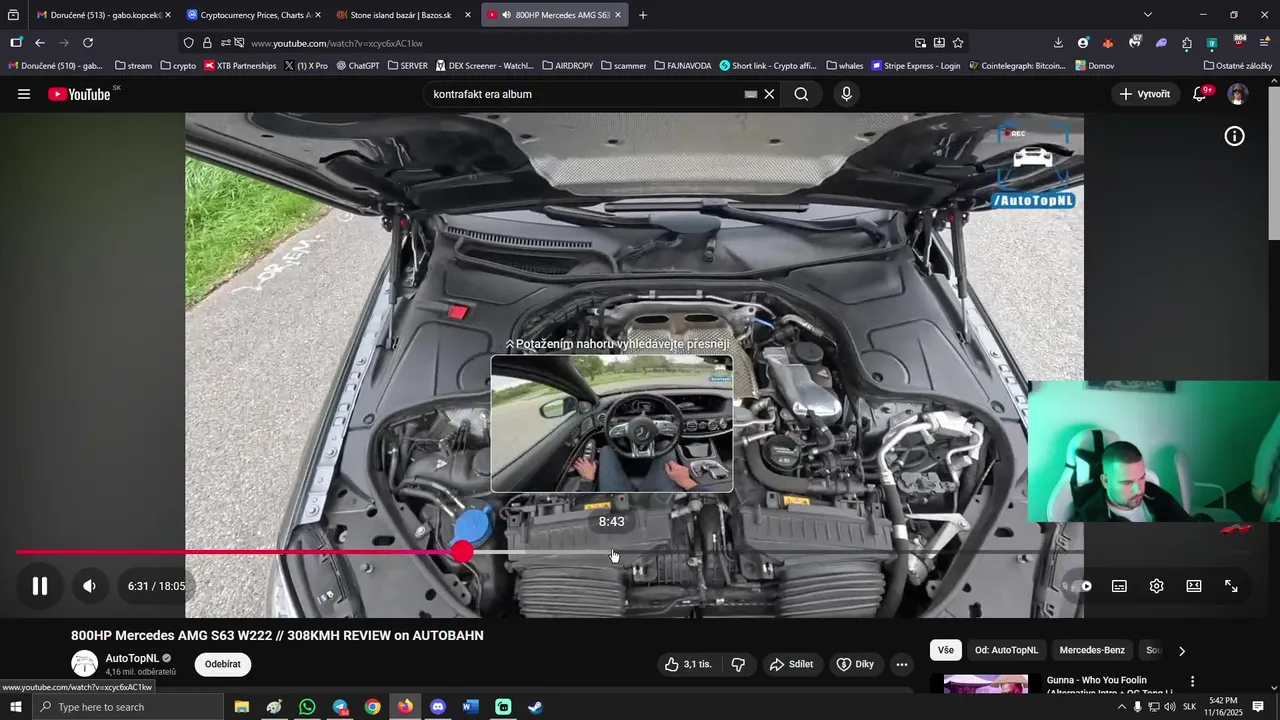Viewport: 1280px width, 720px height.
Task: Submit search with magnifier button
Action: tap(801, 94)
